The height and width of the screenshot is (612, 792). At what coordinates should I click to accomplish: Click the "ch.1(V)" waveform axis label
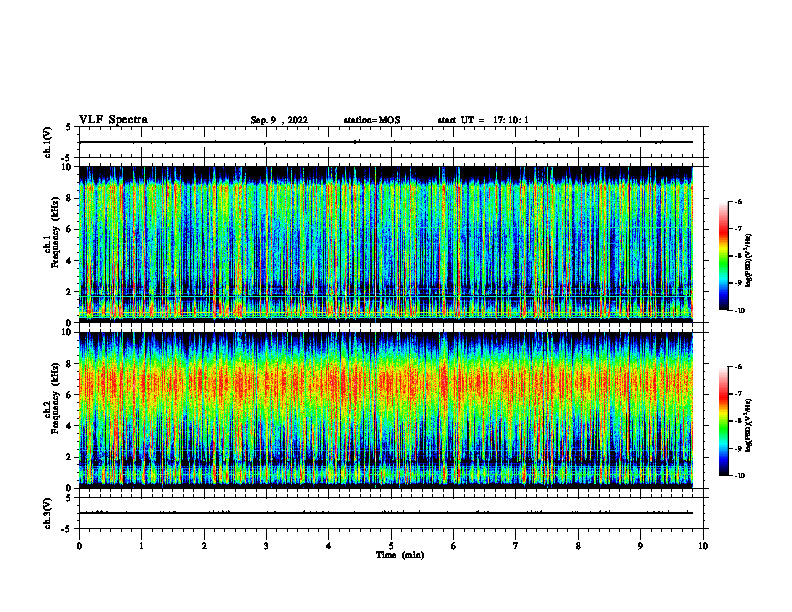(x=48, y=142)
